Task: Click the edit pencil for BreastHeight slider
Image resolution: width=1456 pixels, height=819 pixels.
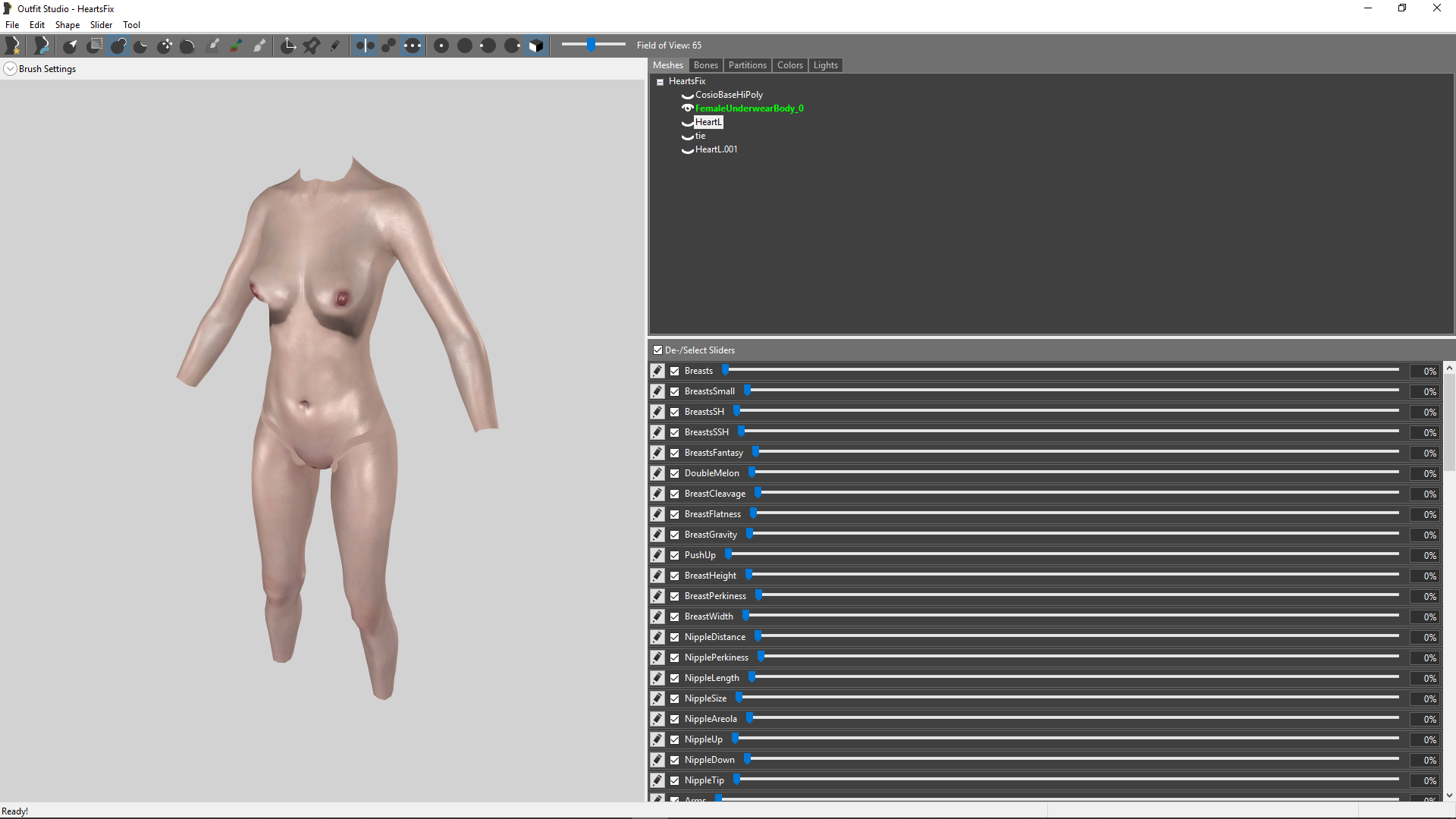Action: tap(657, 576)
